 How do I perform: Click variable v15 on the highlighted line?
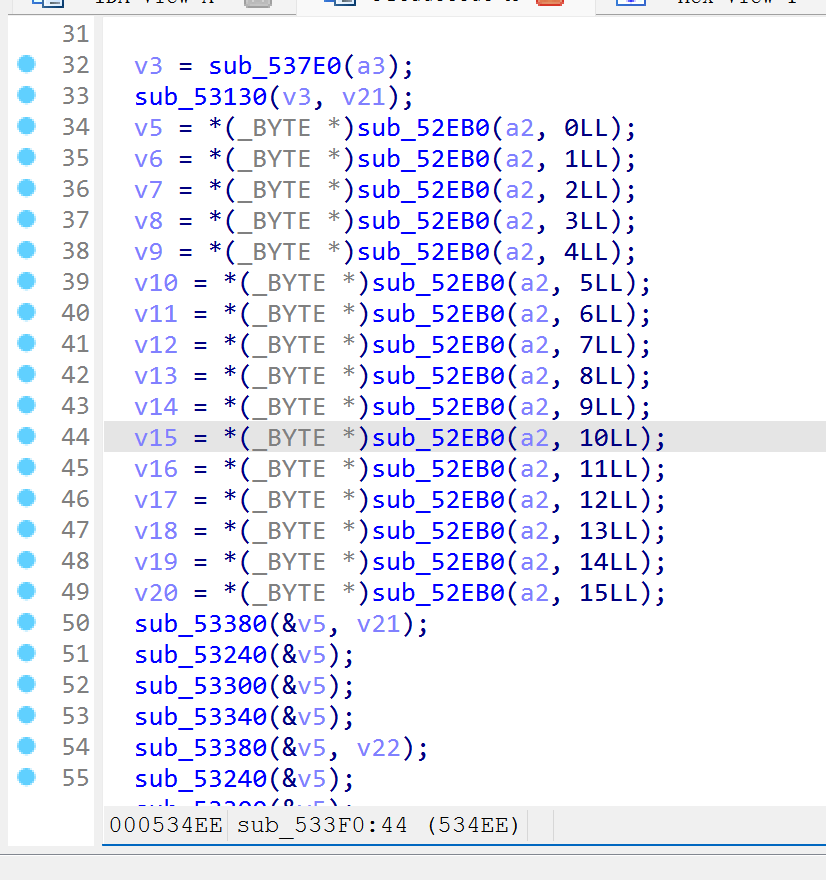coord(156,438)
